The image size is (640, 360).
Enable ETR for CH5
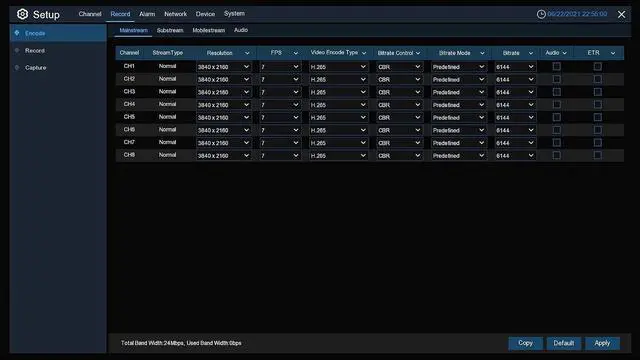click(598, 117)
